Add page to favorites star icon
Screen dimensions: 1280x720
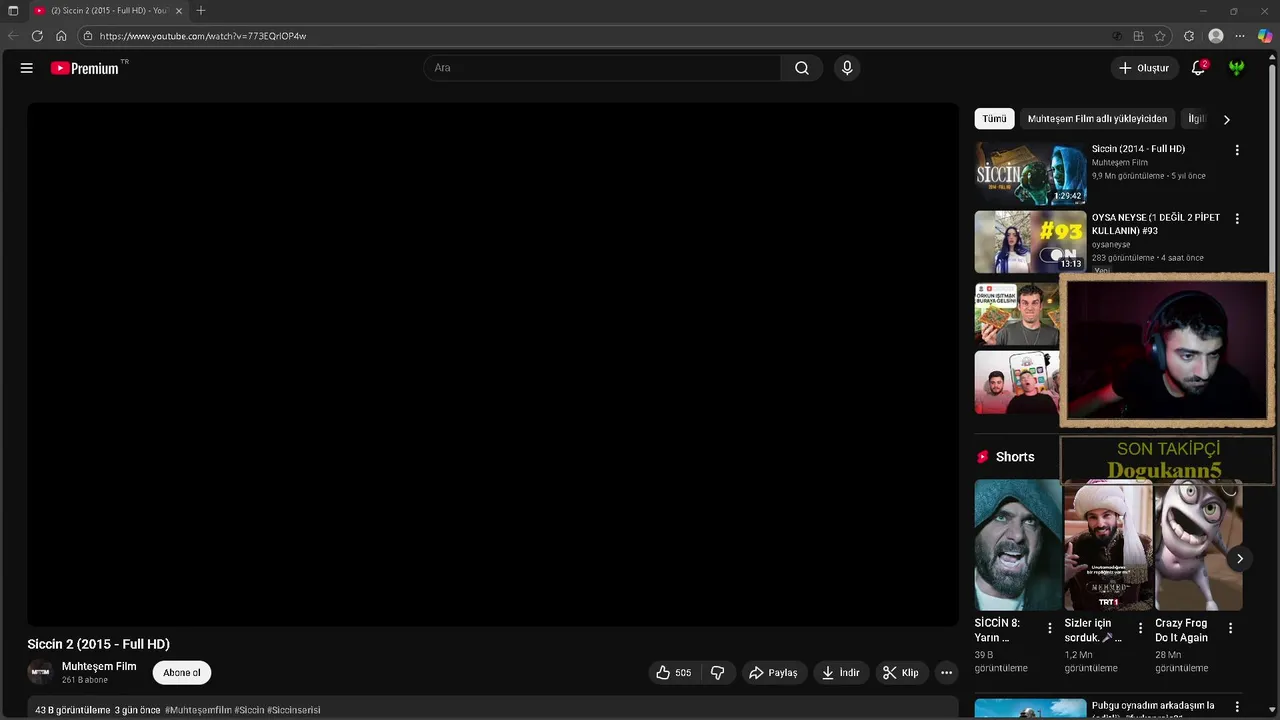[x=1160, y=36]
